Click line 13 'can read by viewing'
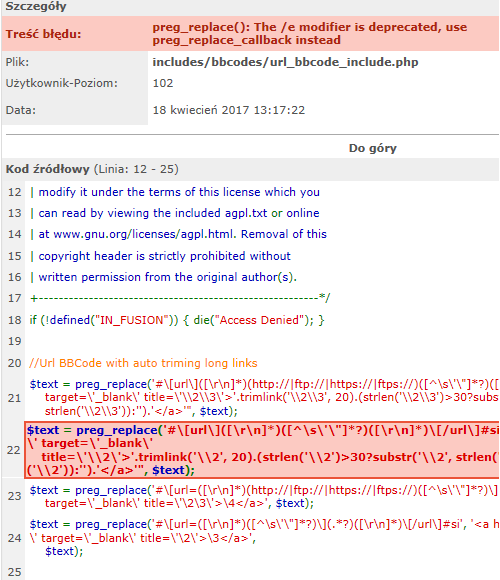This screenshot has height=580, width=500. click(x=174, y=213)
